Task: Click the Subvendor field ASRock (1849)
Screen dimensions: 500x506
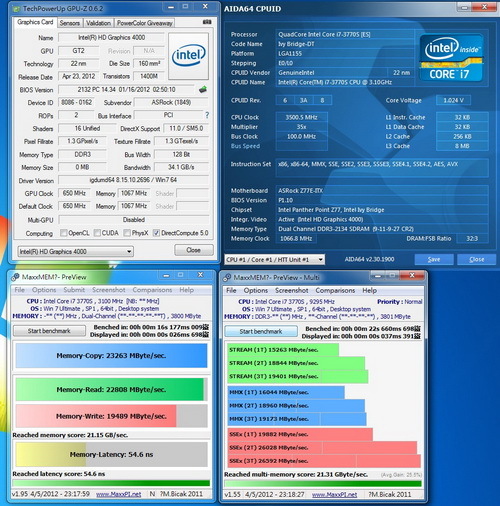Action: tap(171, 102)
